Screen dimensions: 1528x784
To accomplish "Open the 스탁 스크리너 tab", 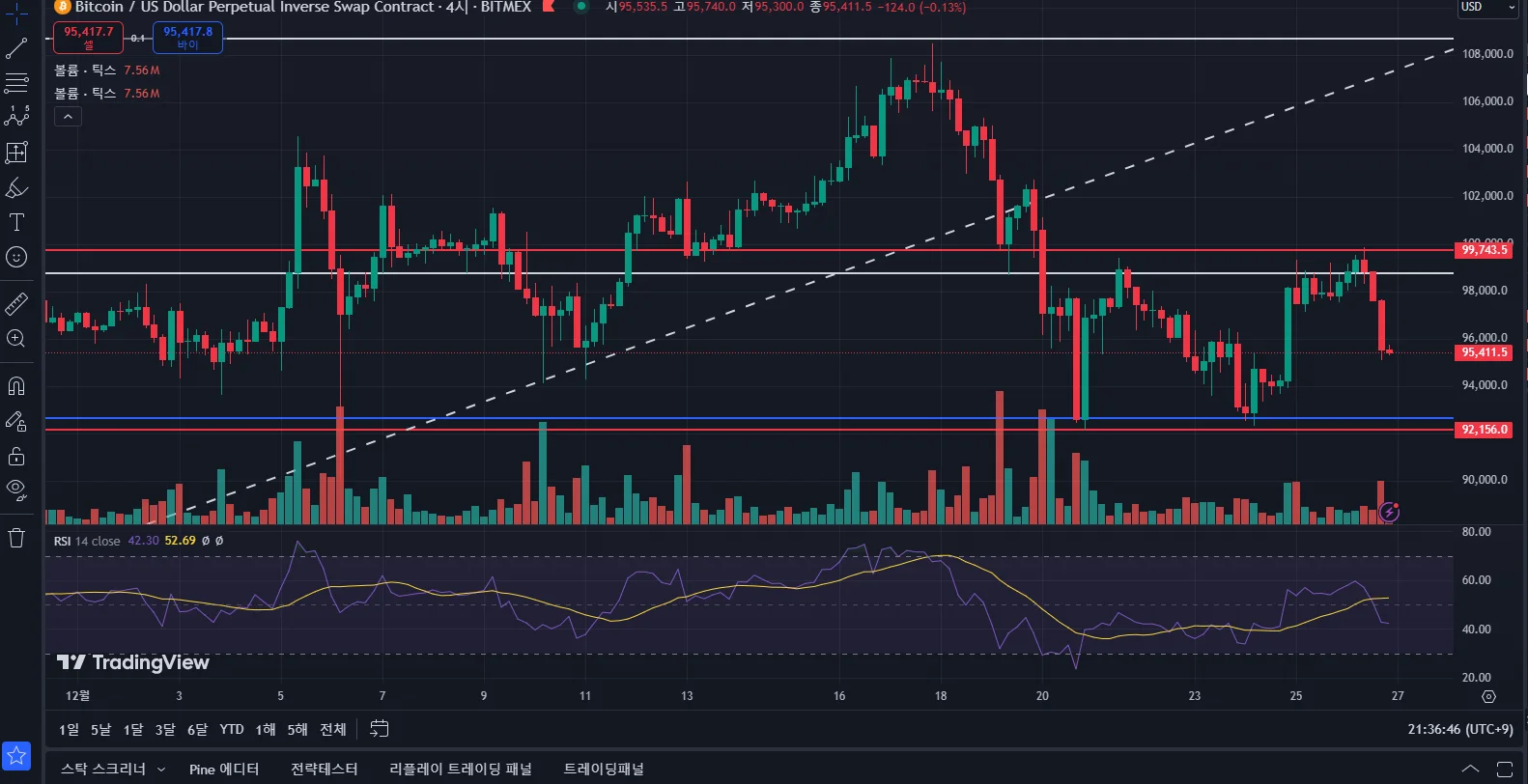I will pos(103,769).
